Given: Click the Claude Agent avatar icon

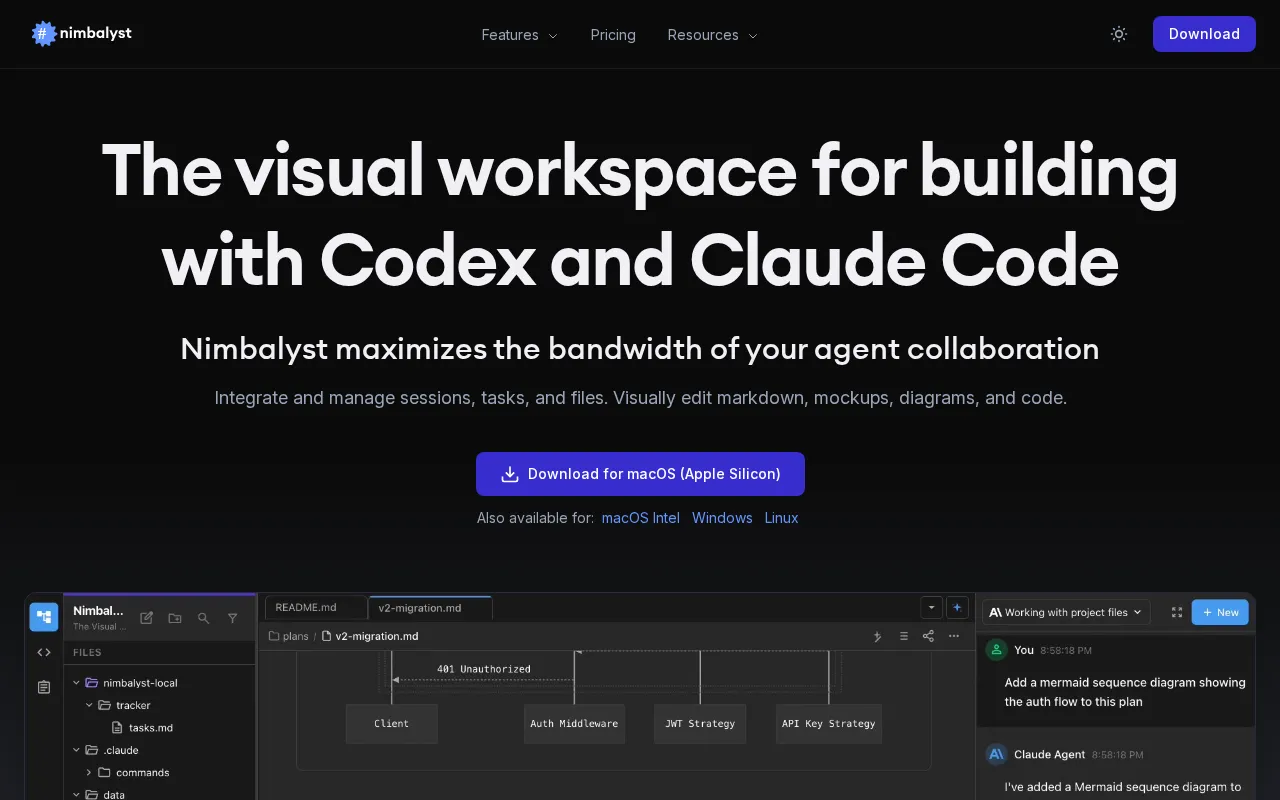Looking at the screenshot, I should click(x=996, y=754).
